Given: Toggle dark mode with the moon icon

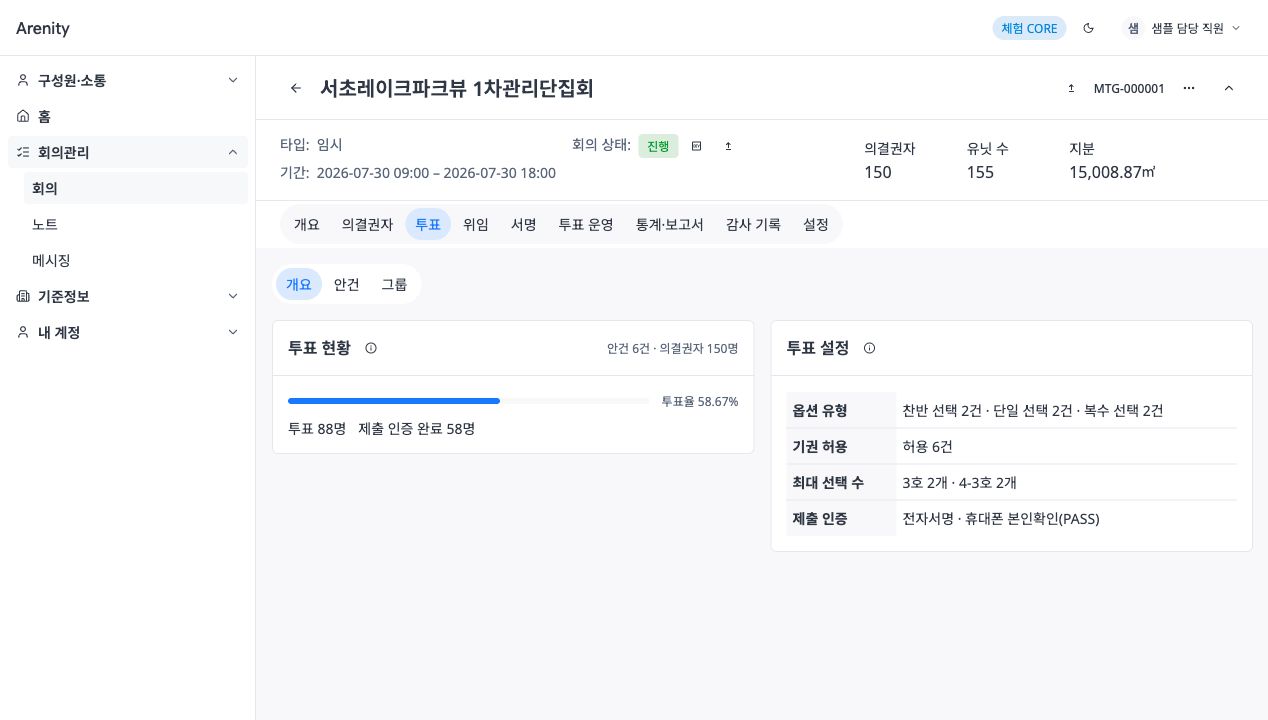Looking at the screenshot, I should pos(1089,28).
